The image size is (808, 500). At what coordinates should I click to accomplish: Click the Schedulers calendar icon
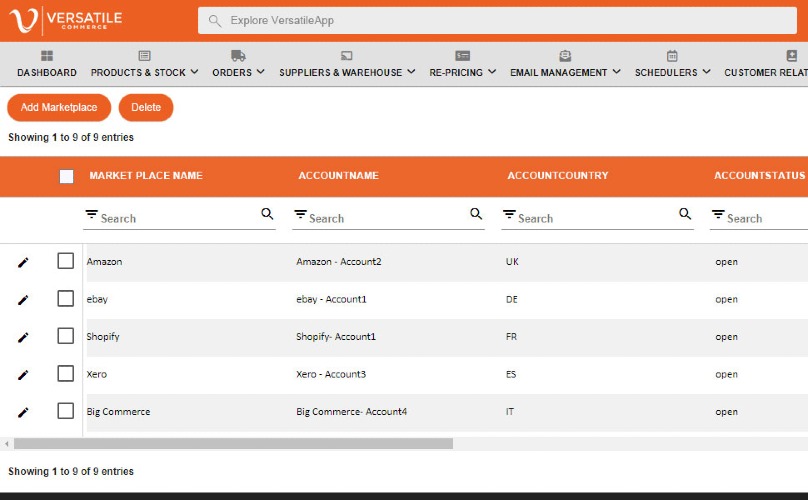tap(672, 56)
